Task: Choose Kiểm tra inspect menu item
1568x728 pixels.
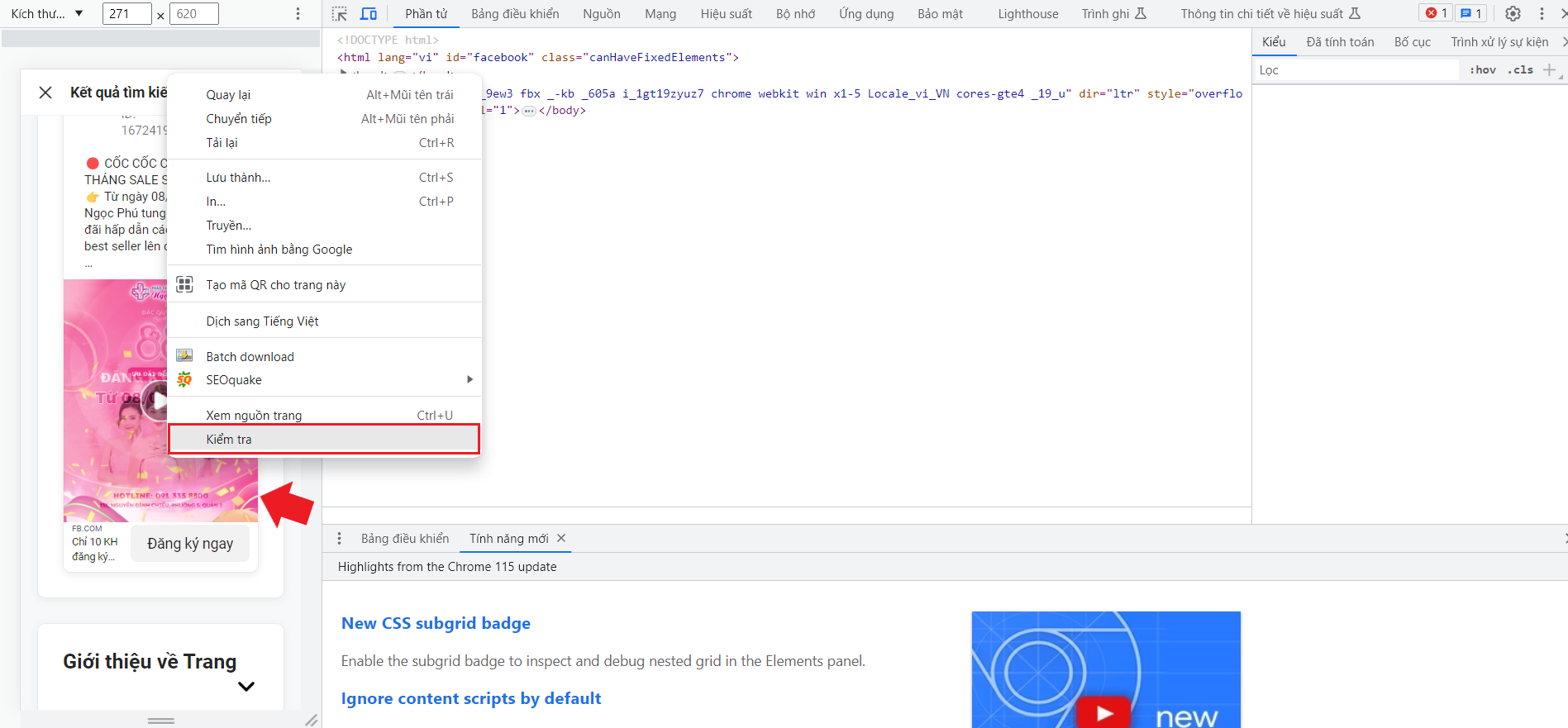Action: tap(324, 440)
